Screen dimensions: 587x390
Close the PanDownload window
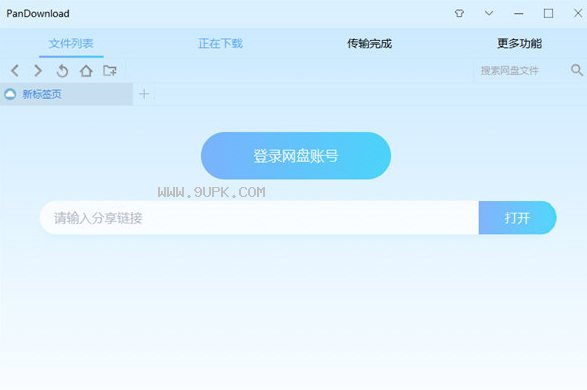point(578,13)
